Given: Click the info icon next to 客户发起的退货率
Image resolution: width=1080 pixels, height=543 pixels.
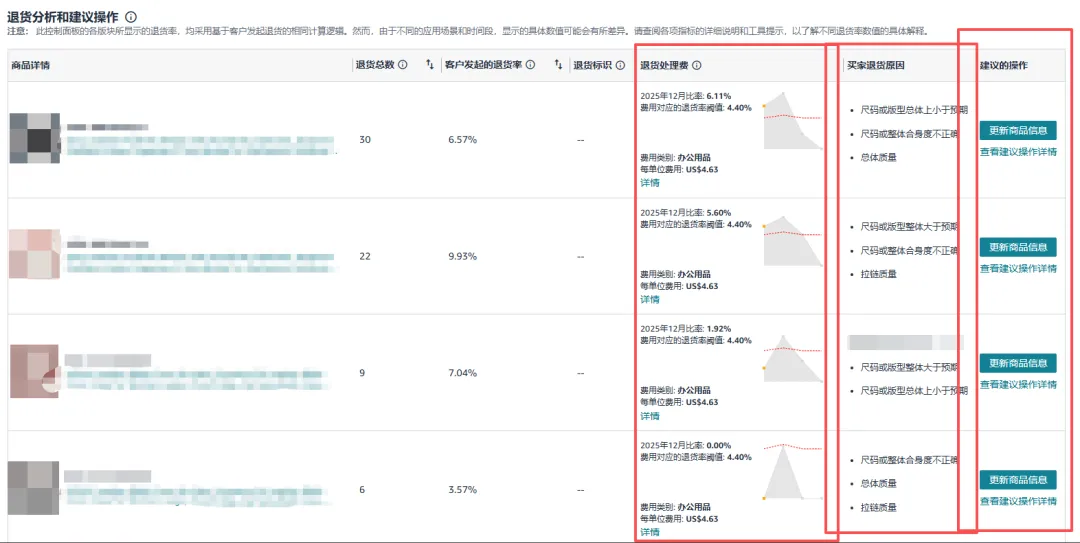Looking at the screenshot, I should [530, 65].
